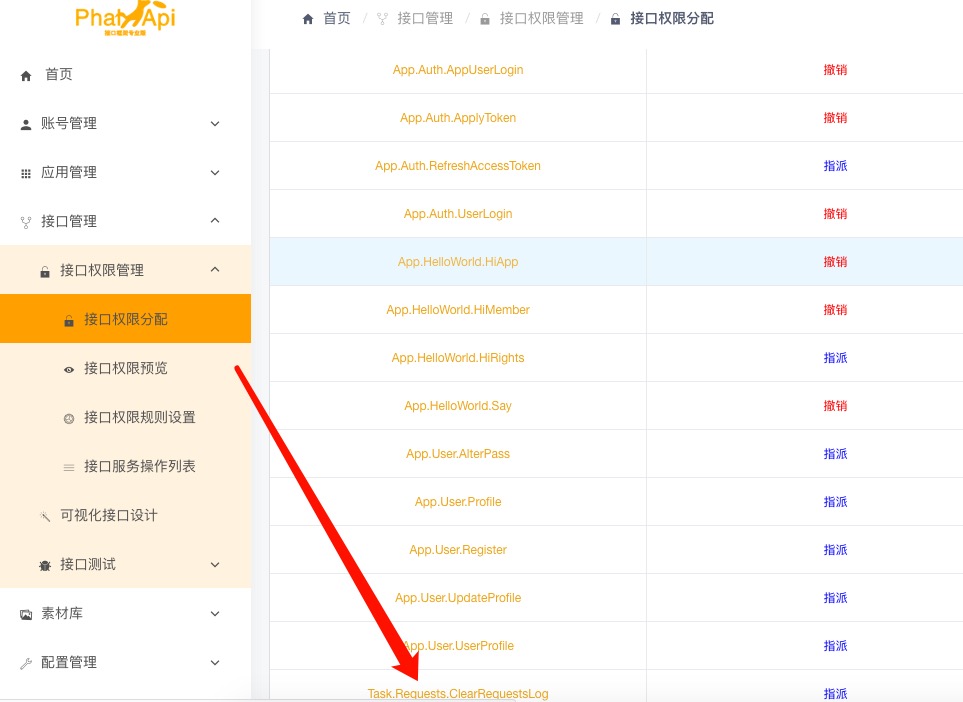Revoke permission for App.Auth.AppUserLogin
Image resolution: width=963 pixels, height=702 pixels.
pyautogui.click(x=835, y=70)
